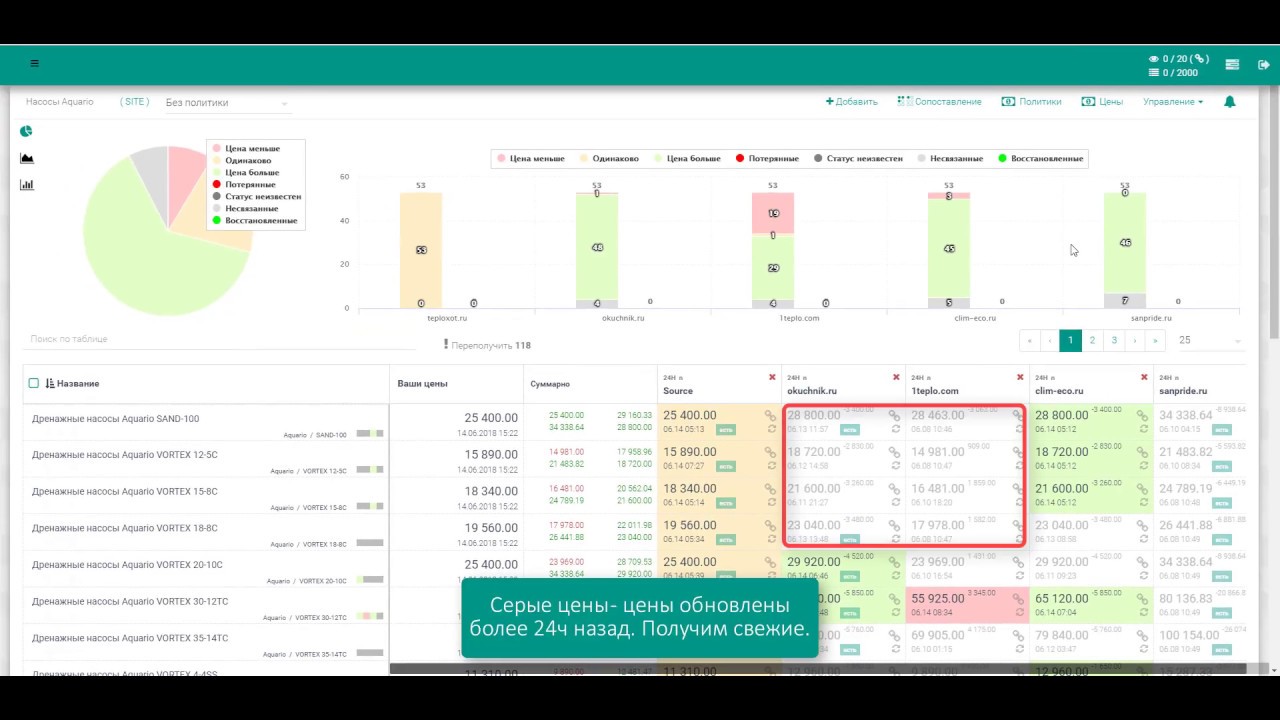
Task: Remove the clim-eco.ru column with its X
Action: coord(1144,377)
